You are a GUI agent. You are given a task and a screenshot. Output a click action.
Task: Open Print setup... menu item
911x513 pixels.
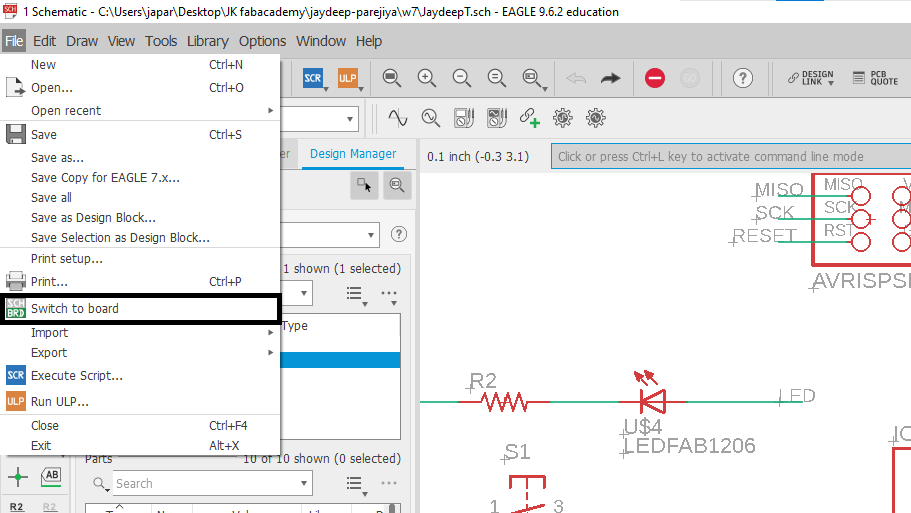[140, 259]
